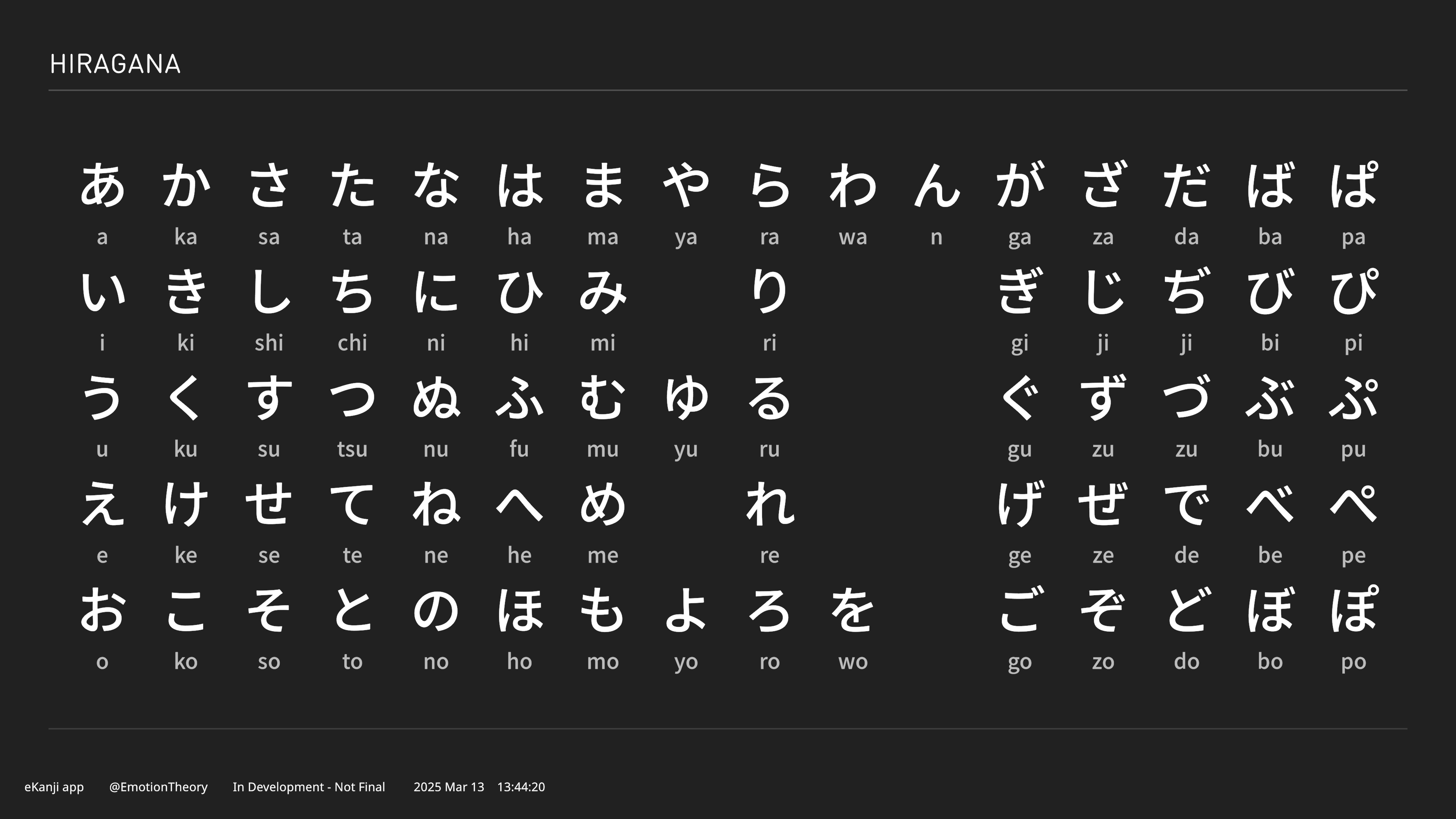
Task: Open the @EmotionTheory handle in footer
Action: point(158,787)
